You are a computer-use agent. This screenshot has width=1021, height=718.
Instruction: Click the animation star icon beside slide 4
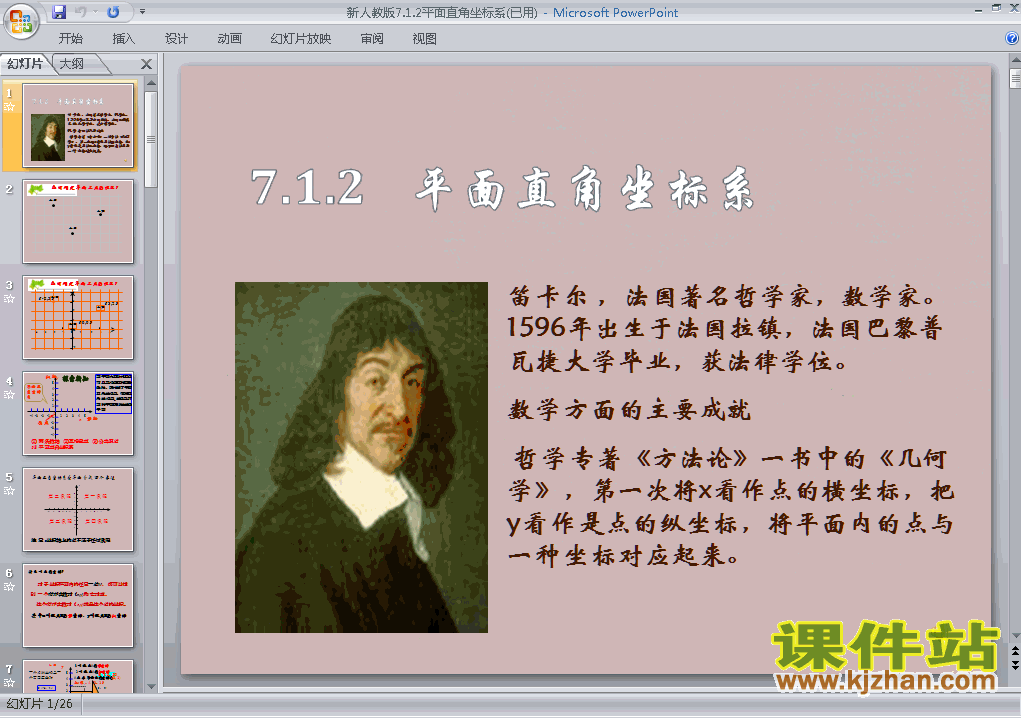(x=9, y=394)
